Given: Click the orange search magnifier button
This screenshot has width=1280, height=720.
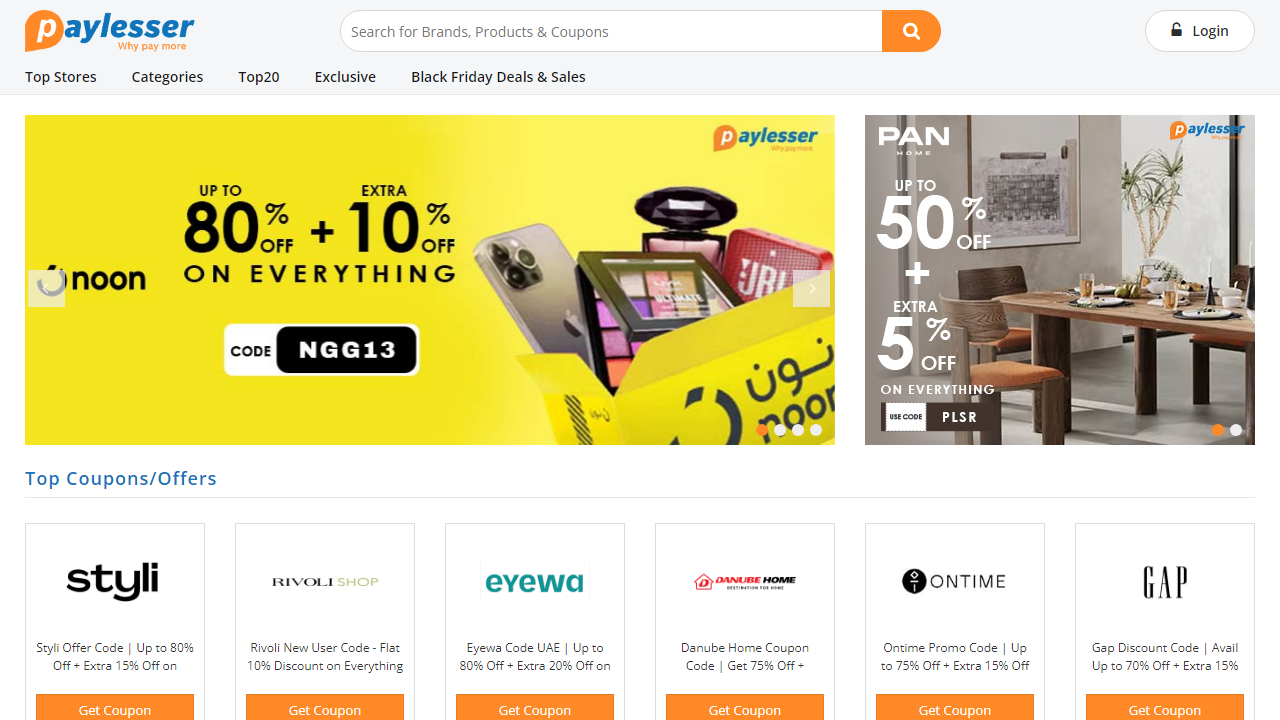Looking at the screenshot, I should (911, 31).
